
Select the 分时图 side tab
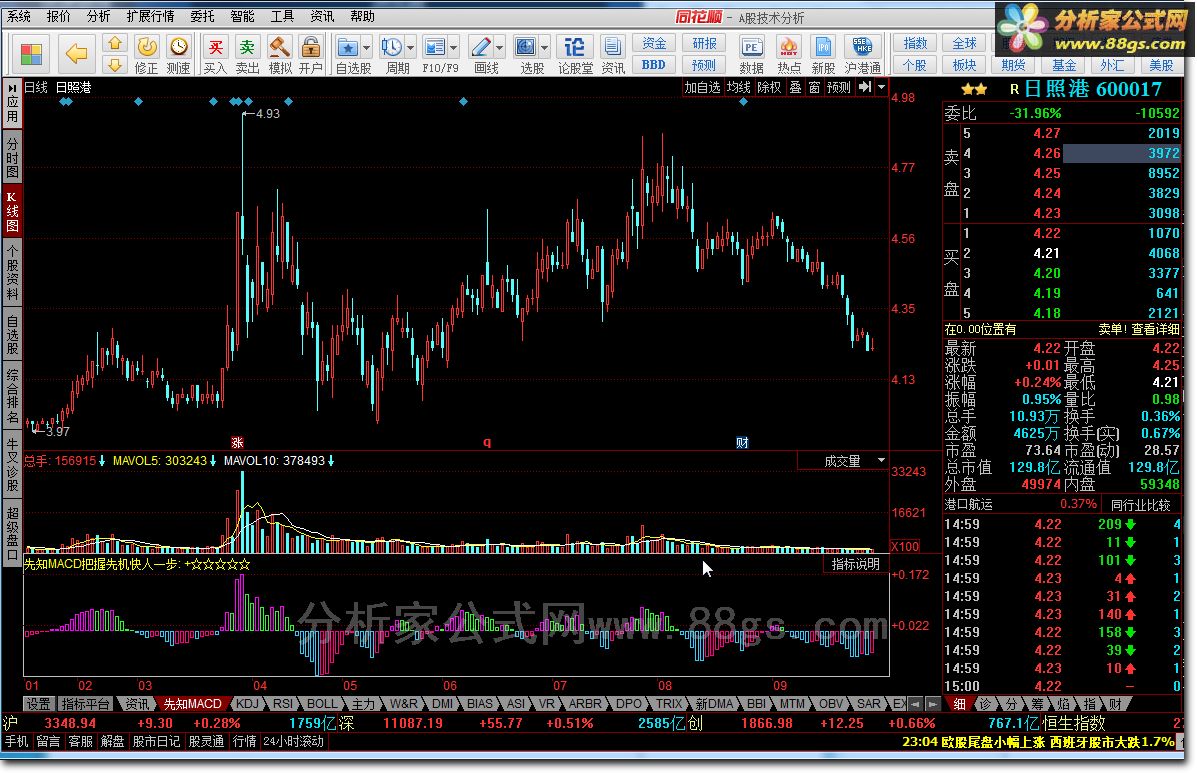point(12,156)
